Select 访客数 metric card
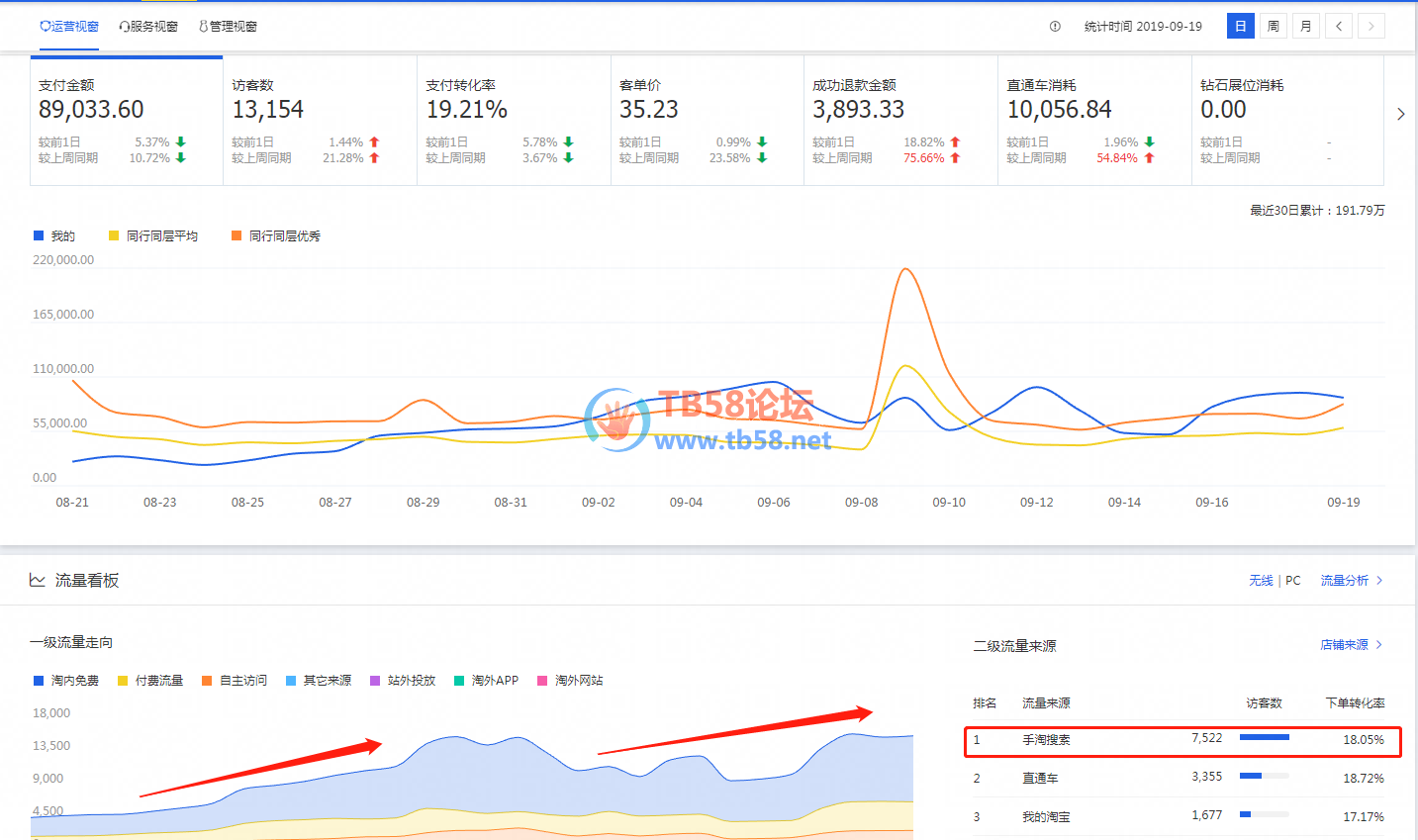 (320, 121)
